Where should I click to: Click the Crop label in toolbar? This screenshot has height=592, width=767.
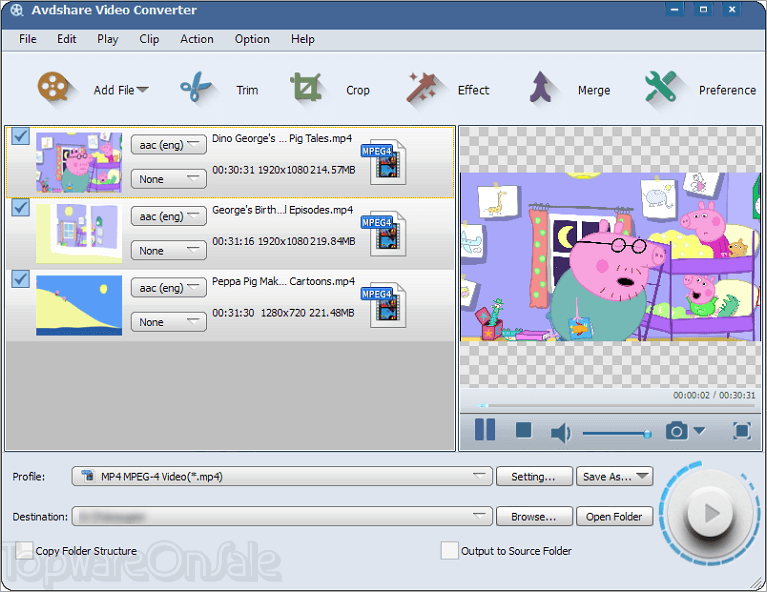click(358, 91)
